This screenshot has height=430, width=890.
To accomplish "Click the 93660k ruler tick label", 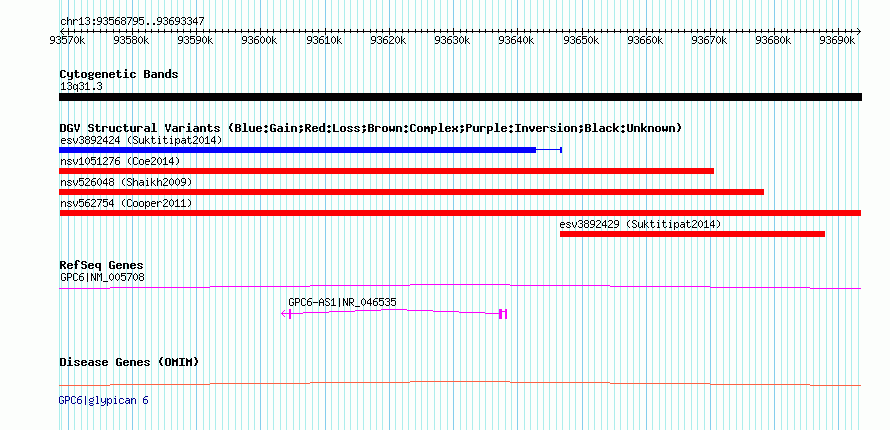I will (645, 40).
